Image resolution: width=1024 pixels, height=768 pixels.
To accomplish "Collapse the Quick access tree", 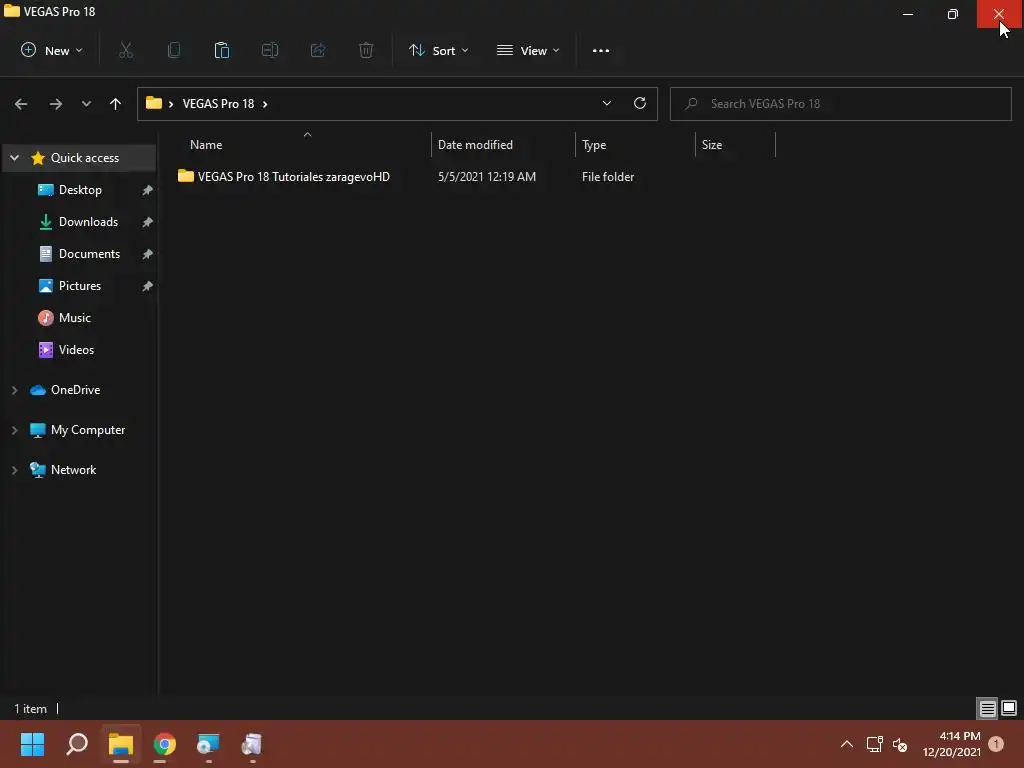I will [x=14, y=157].
